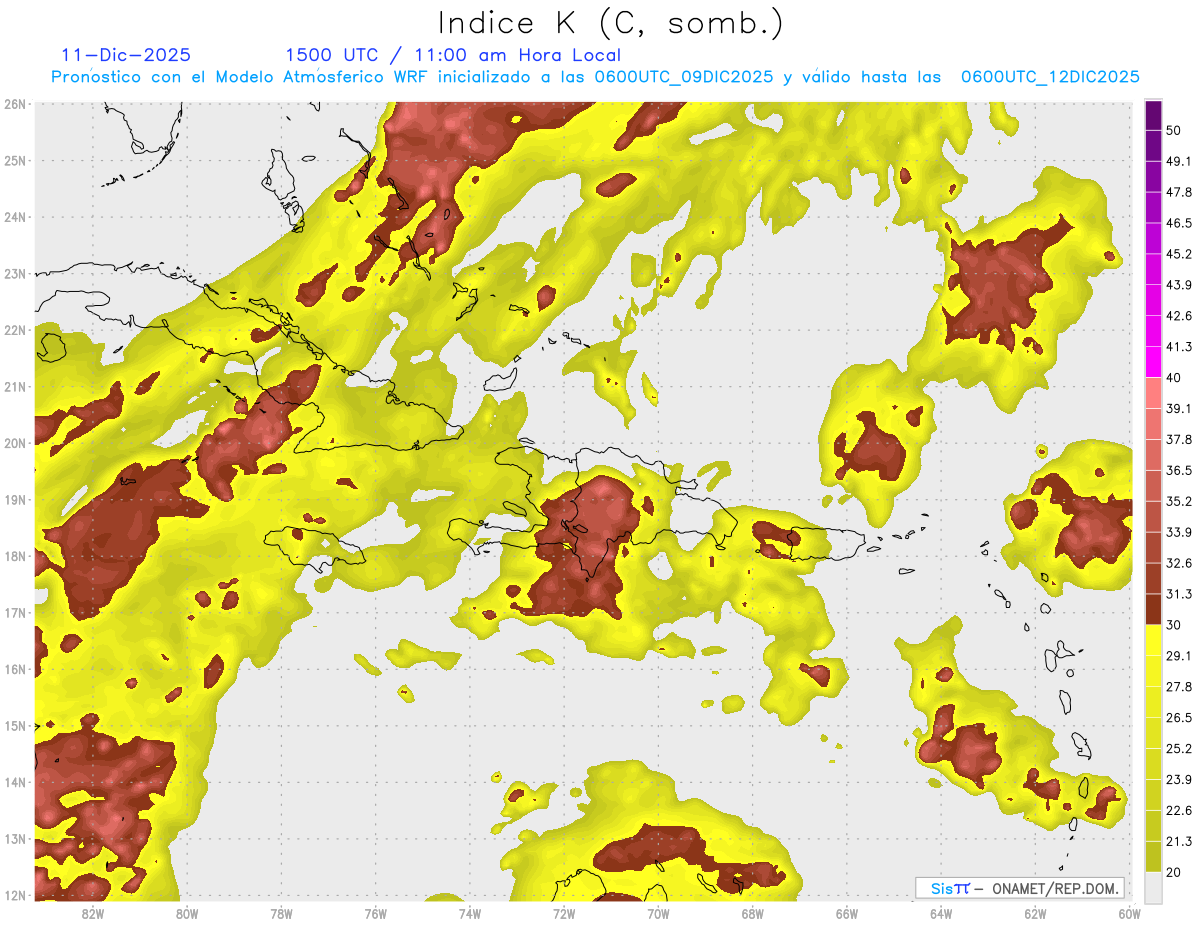Click the '36.5' legend value
This screenshot has width=1200, height=927.
[x=1179, y=470]
